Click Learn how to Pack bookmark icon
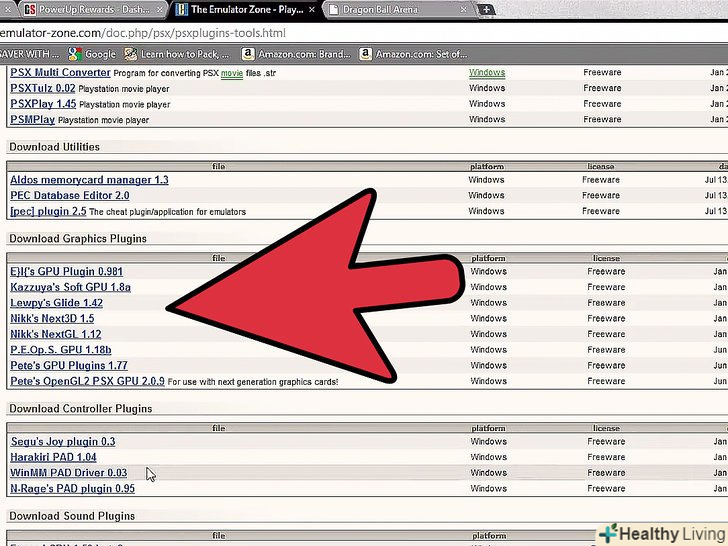 pos(130,54)
